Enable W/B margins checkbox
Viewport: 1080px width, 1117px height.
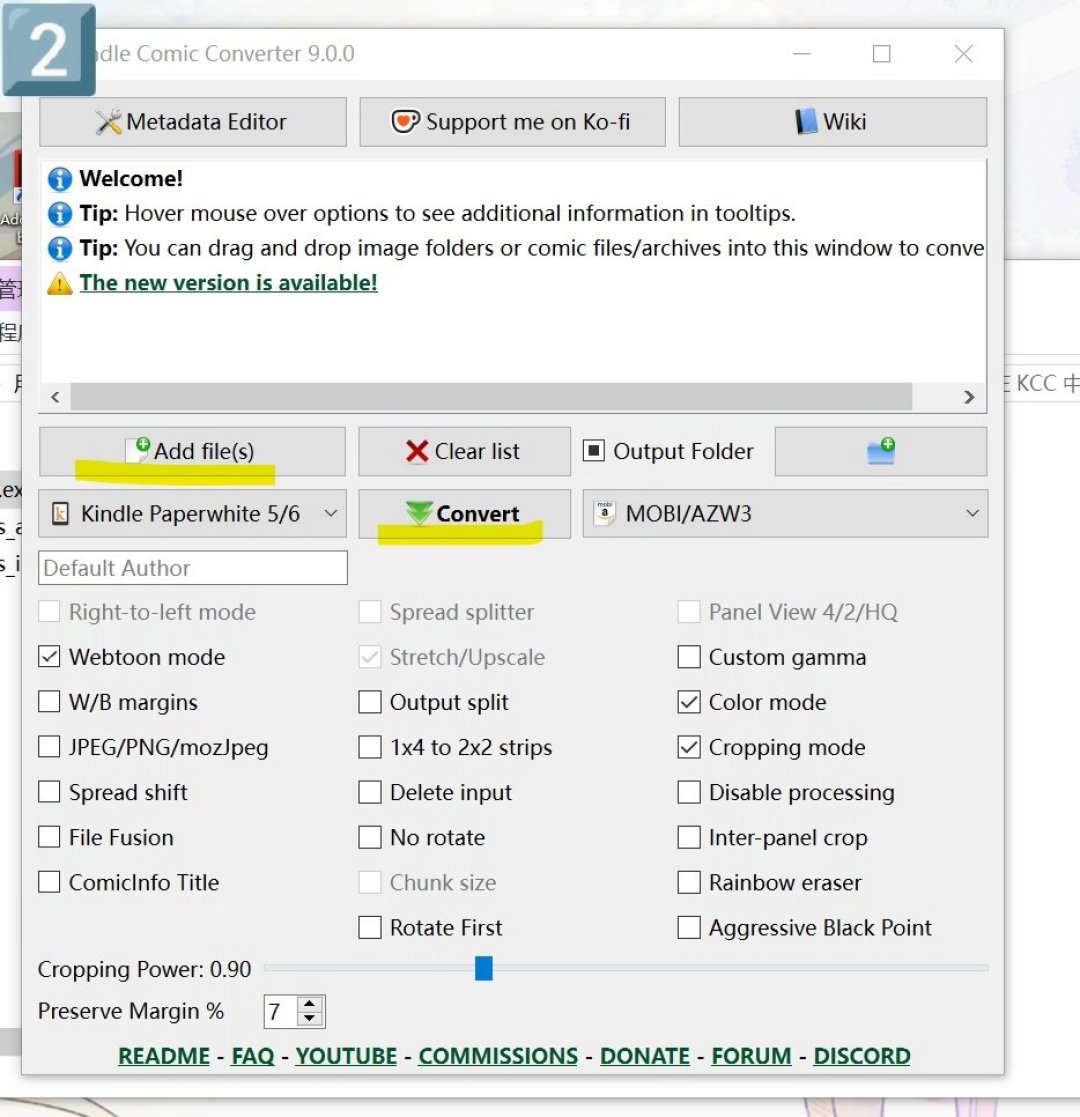click(x=49, y=702)
